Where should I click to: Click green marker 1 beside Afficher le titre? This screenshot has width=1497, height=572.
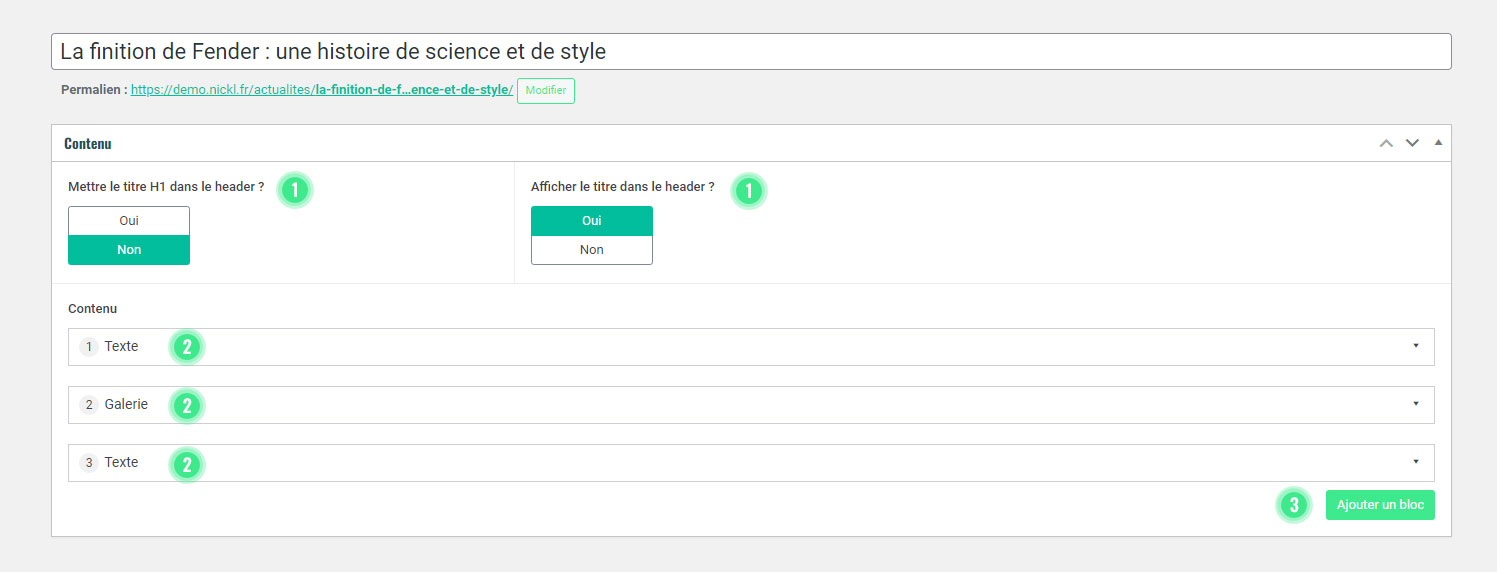point(749,189)
